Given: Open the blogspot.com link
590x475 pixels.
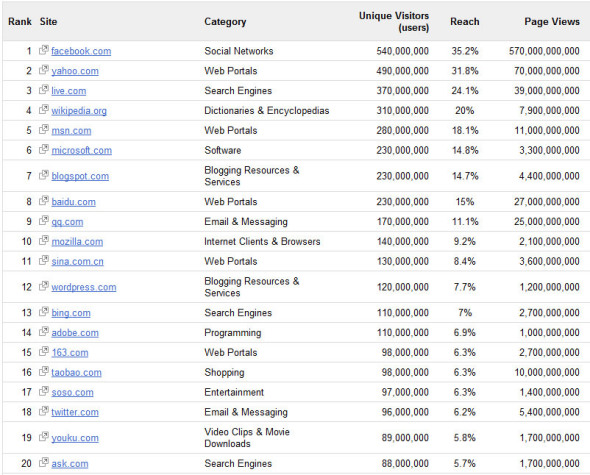Looking at the screenshot, I should (x=80, y=176).
